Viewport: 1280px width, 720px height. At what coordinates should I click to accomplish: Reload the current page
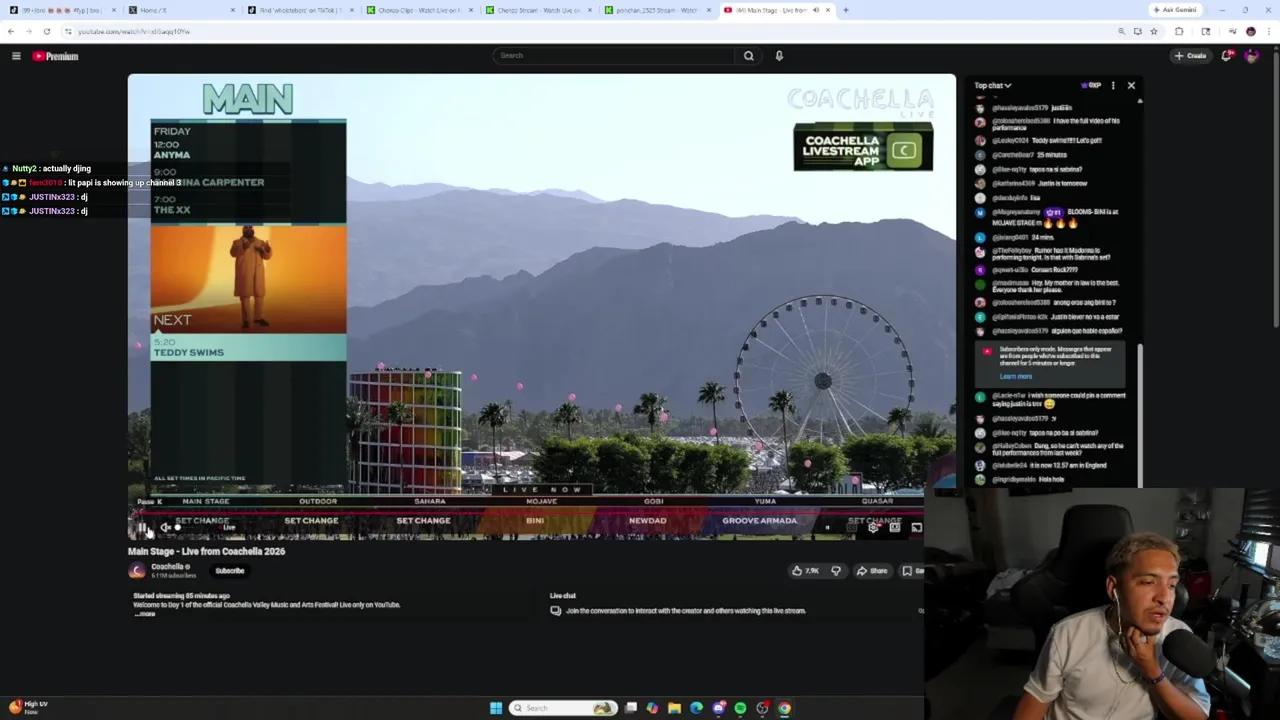[x=46, y=31]
